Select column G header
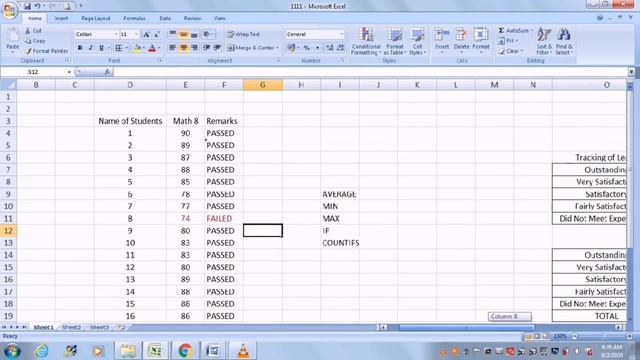 coord(262,85)
